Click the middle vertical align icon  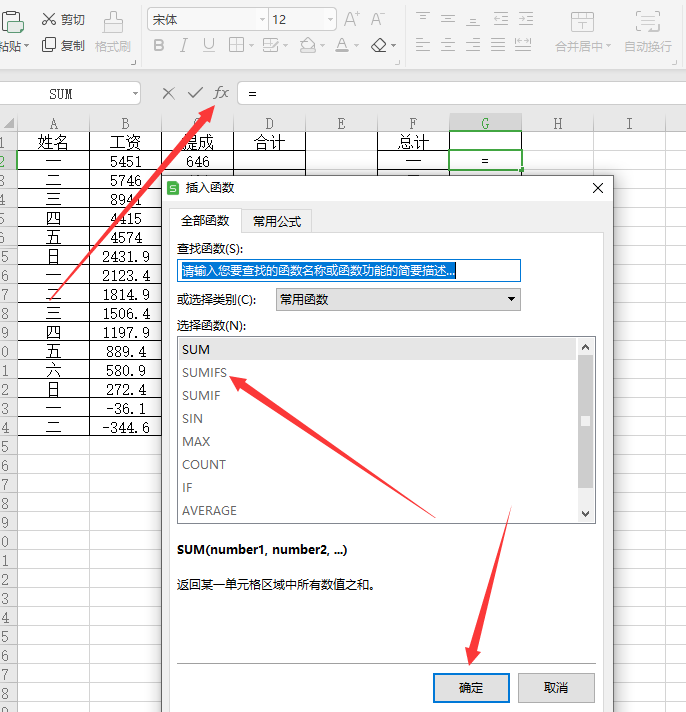click(x=448, y=19)
